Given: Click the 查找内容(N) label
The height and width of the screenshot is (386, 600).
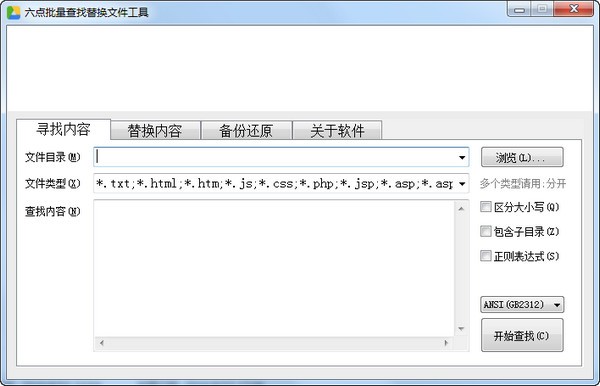Looking at the screenshot, I should 53,211.
